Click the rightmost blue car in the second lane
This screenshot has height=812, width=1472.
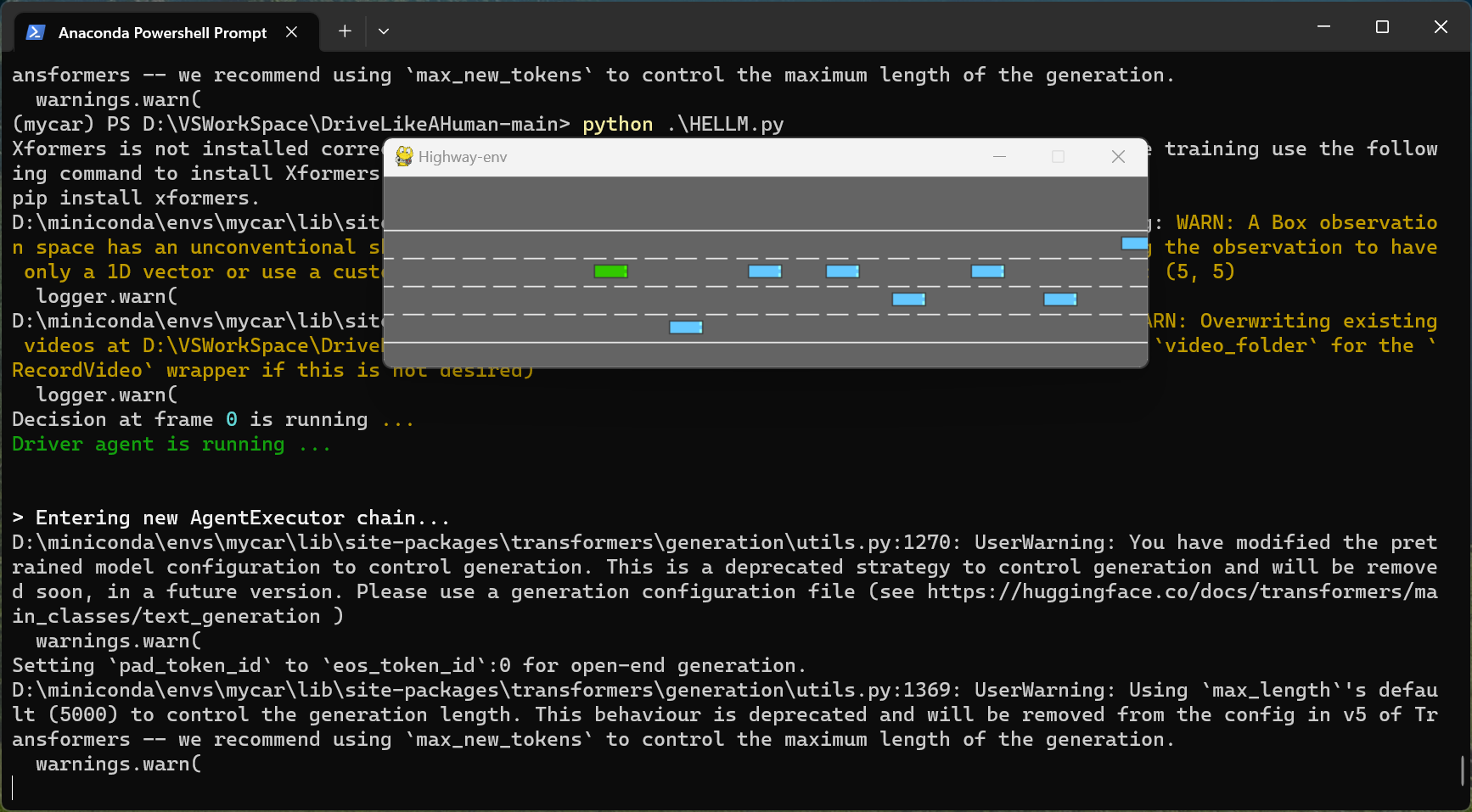click(x=986, y=272)
